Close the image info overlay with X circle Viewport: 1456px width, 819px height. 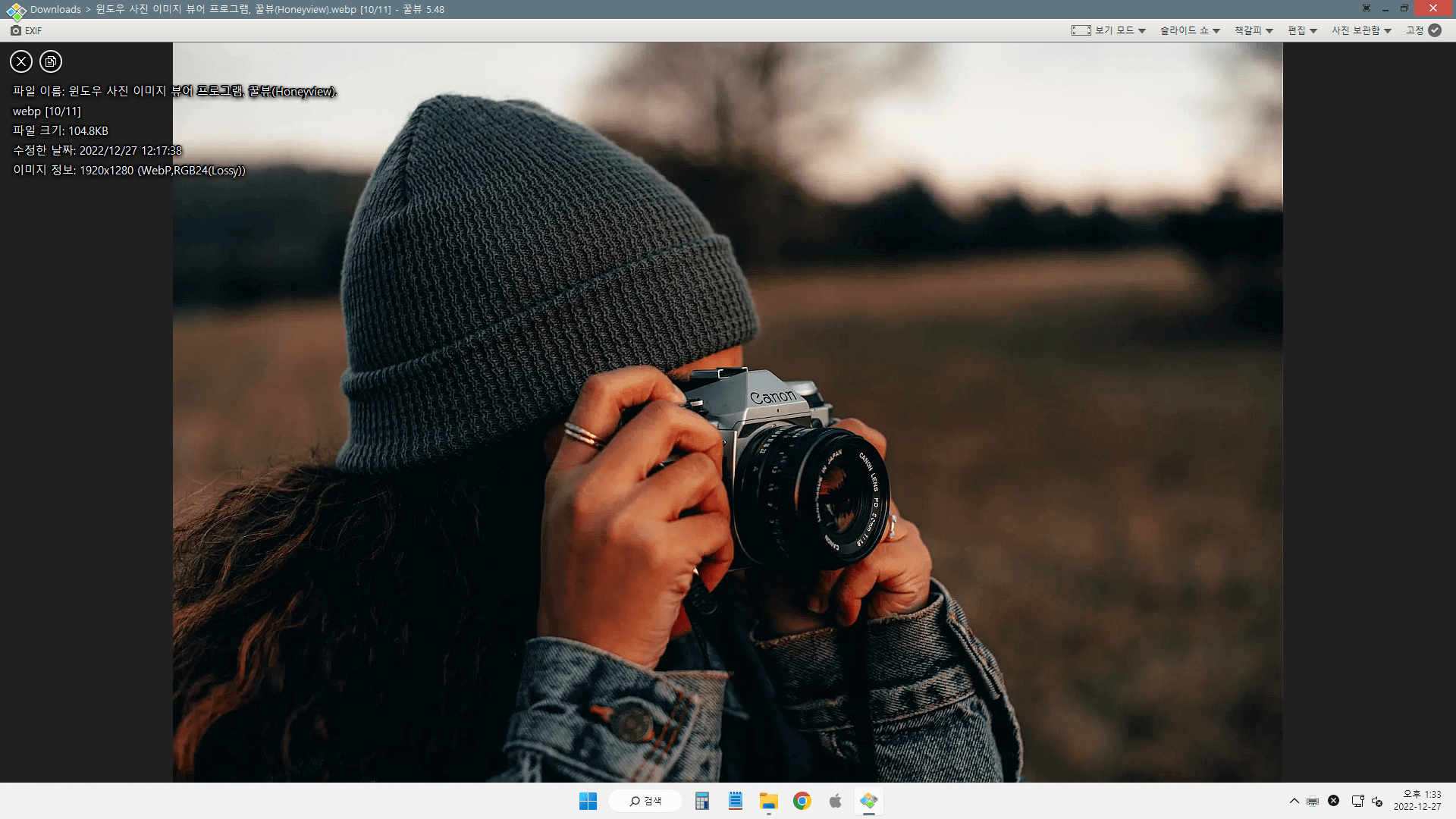pyautogui.click(x=21, y=61)
